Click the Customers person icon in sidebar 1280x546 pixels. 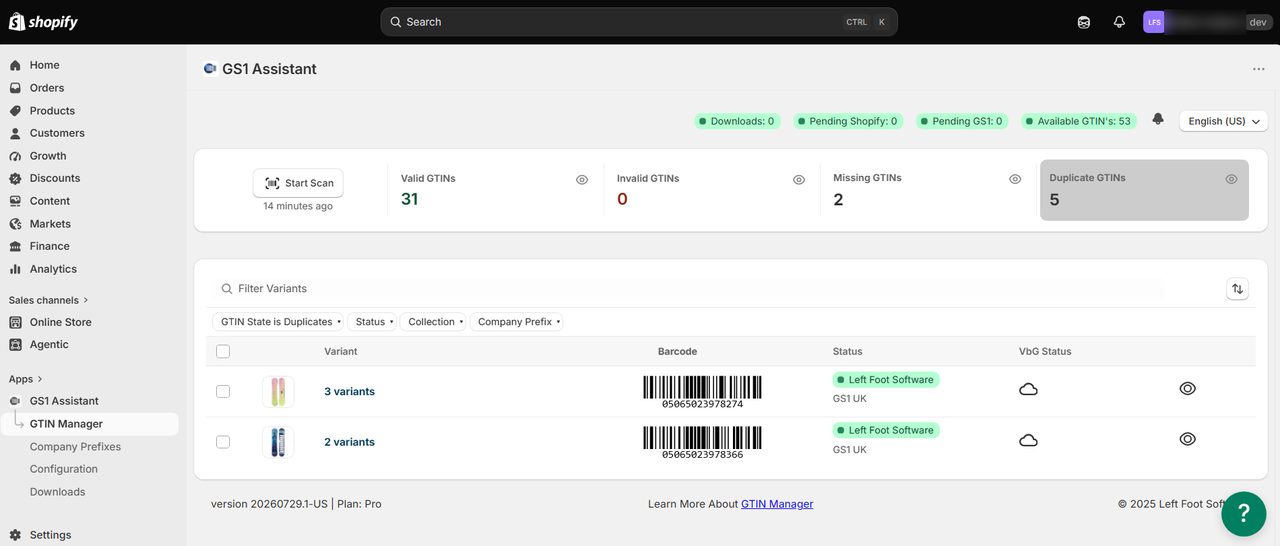click(15, 133)
